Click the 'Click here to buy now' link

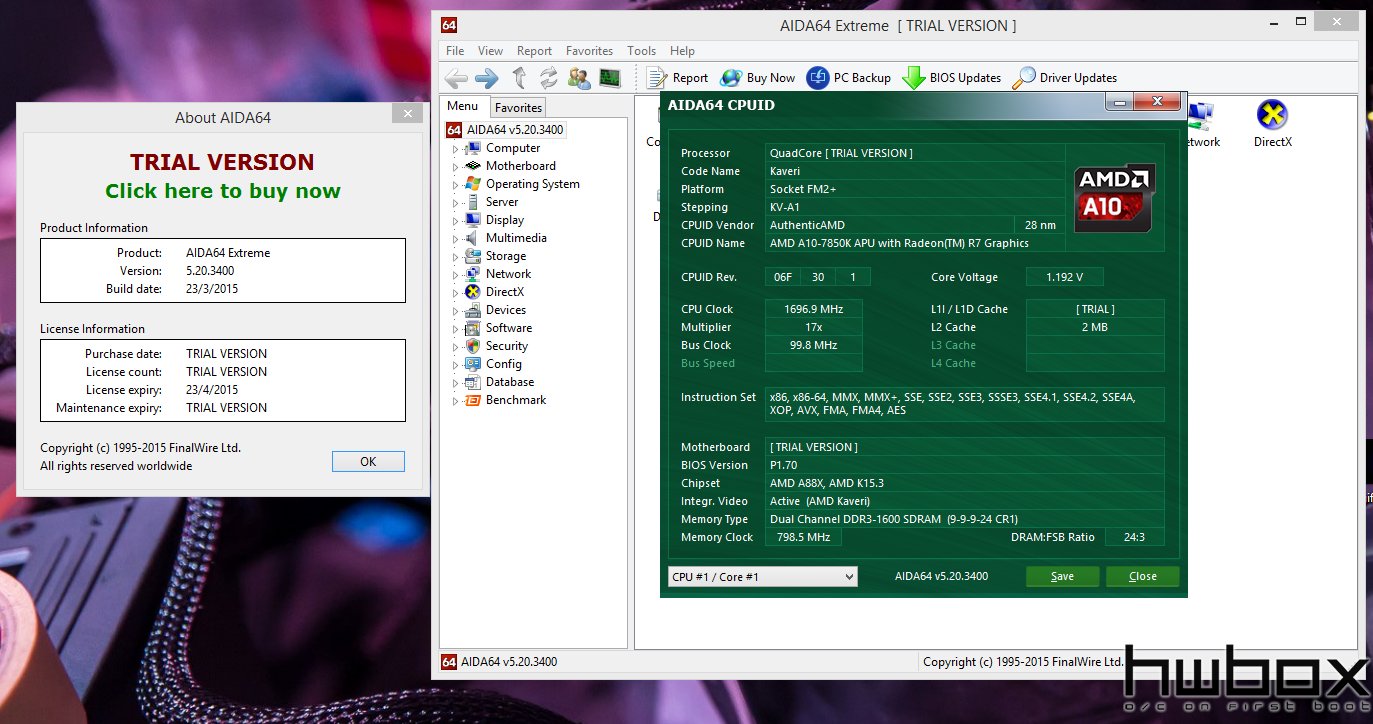[x=223, y=191]
